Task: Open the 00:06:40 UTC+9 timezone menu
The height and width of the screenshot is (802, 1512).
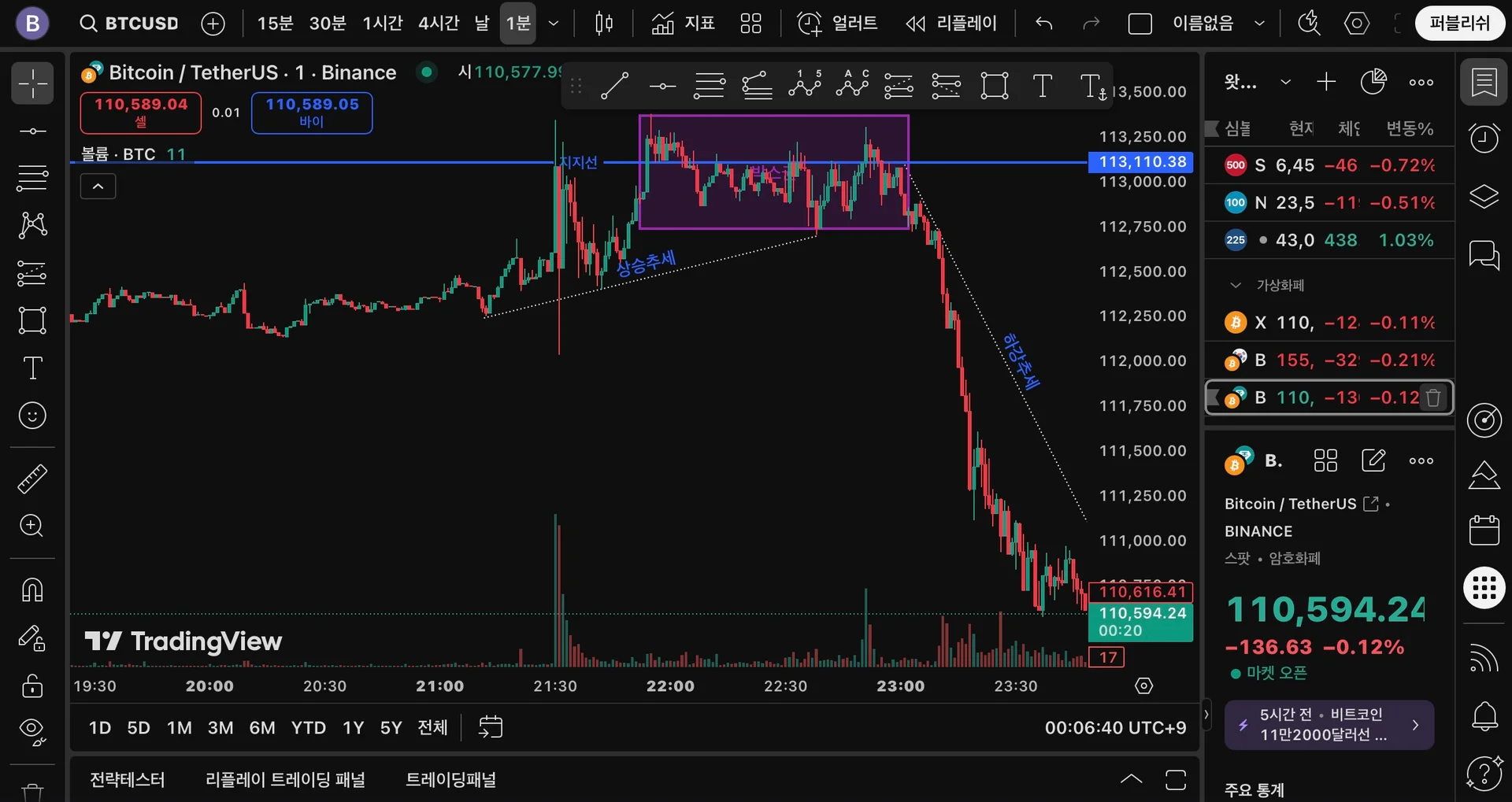Action: pos(1115,728)
